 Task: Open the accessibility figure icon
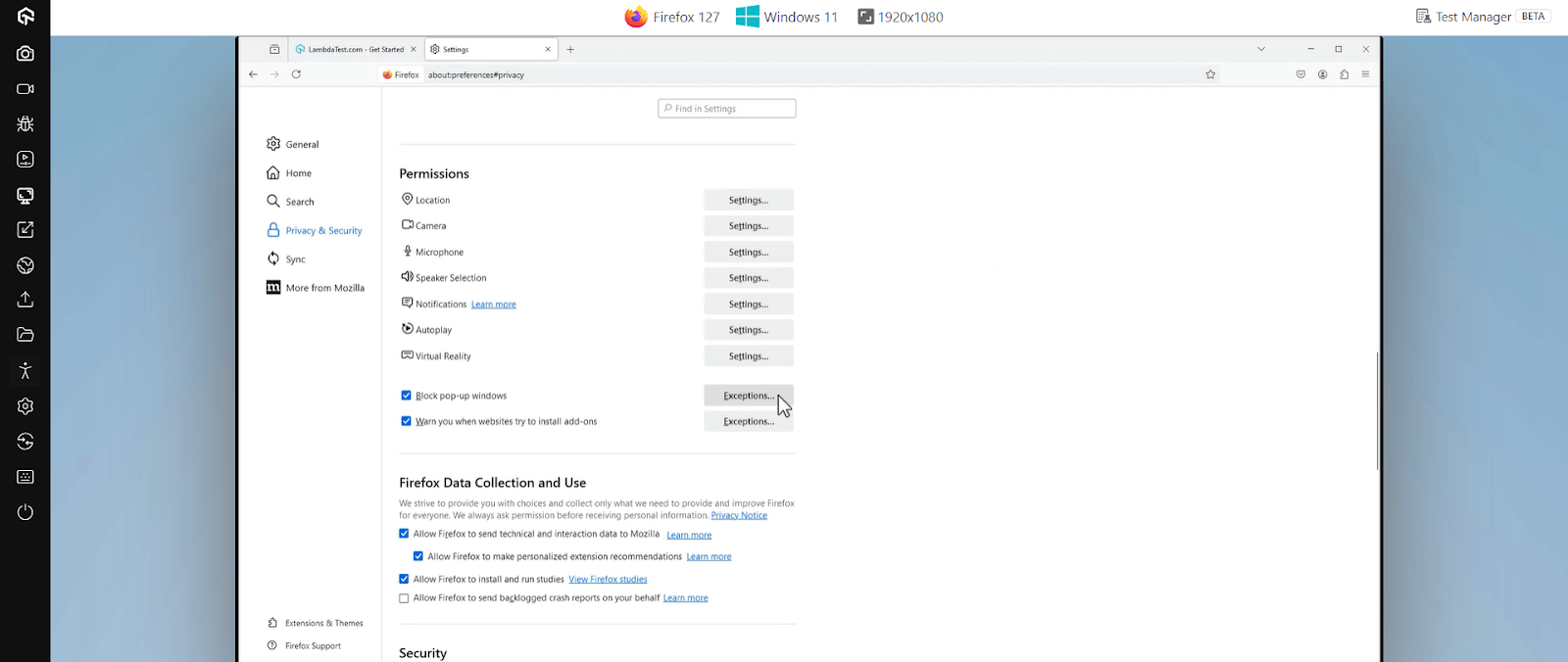25,371
